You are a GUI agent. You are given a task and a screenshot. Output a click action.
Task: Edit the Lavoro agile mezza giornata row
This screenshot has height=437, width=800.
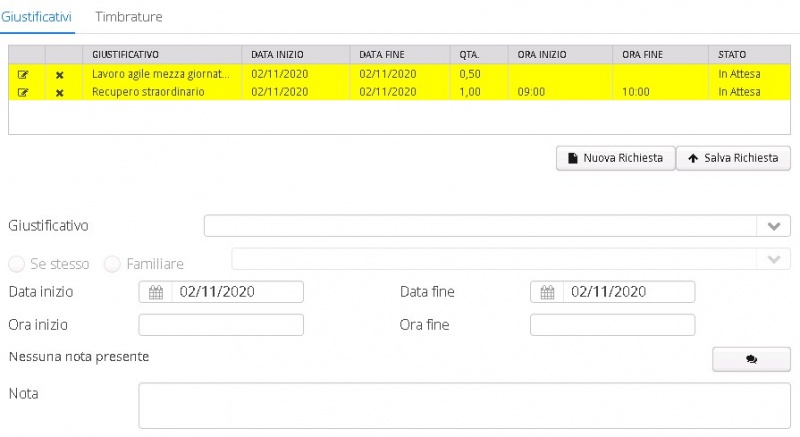tap(23, 74)
